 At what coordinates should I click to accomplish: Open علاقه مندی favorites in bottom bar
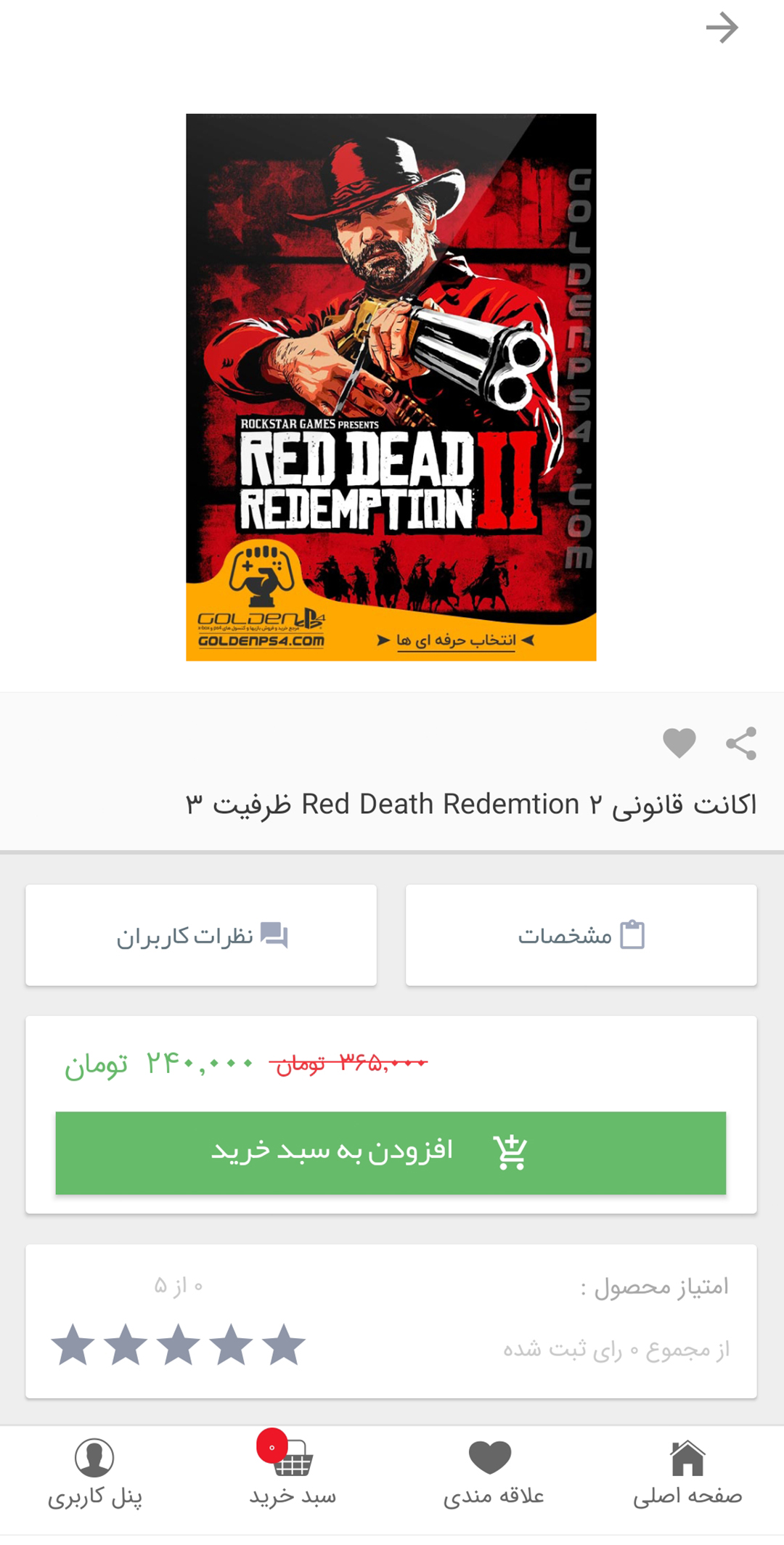(494, 1475)
